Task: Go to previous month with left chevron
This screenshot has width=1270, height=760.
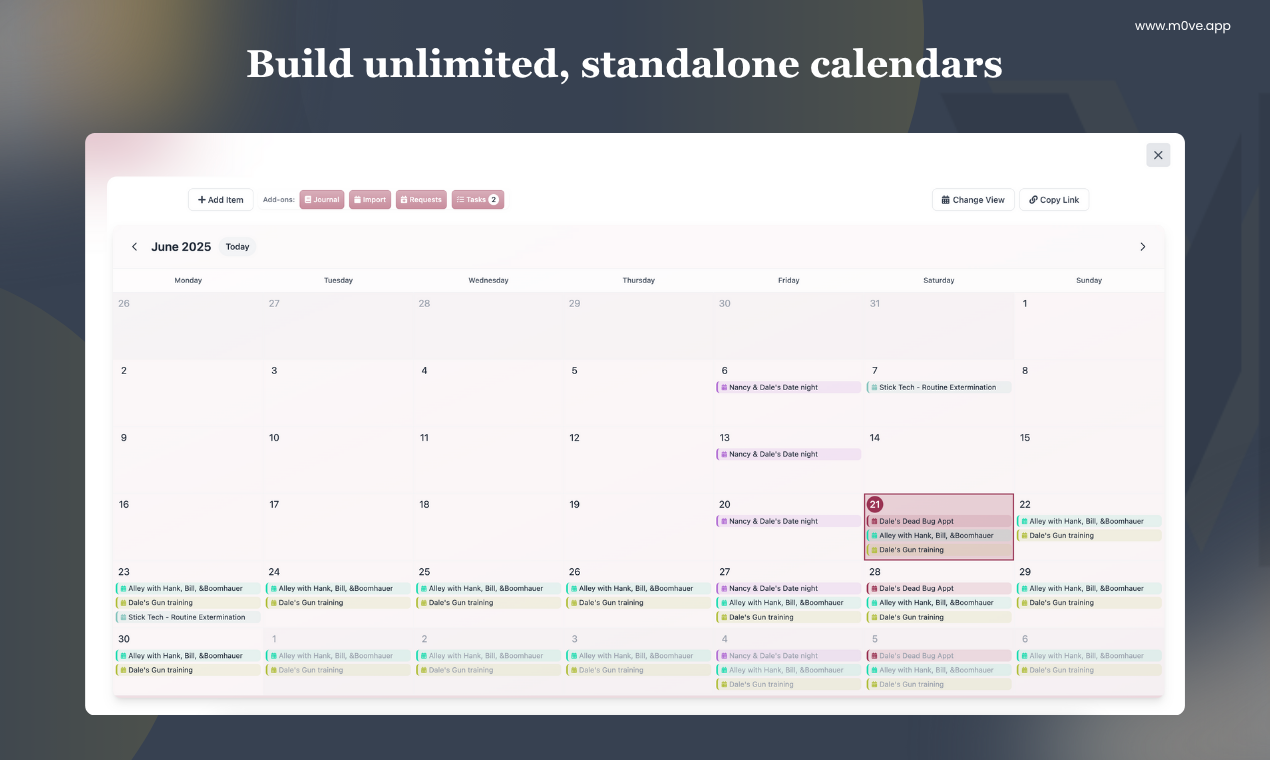Action: (x=134, y=247)
